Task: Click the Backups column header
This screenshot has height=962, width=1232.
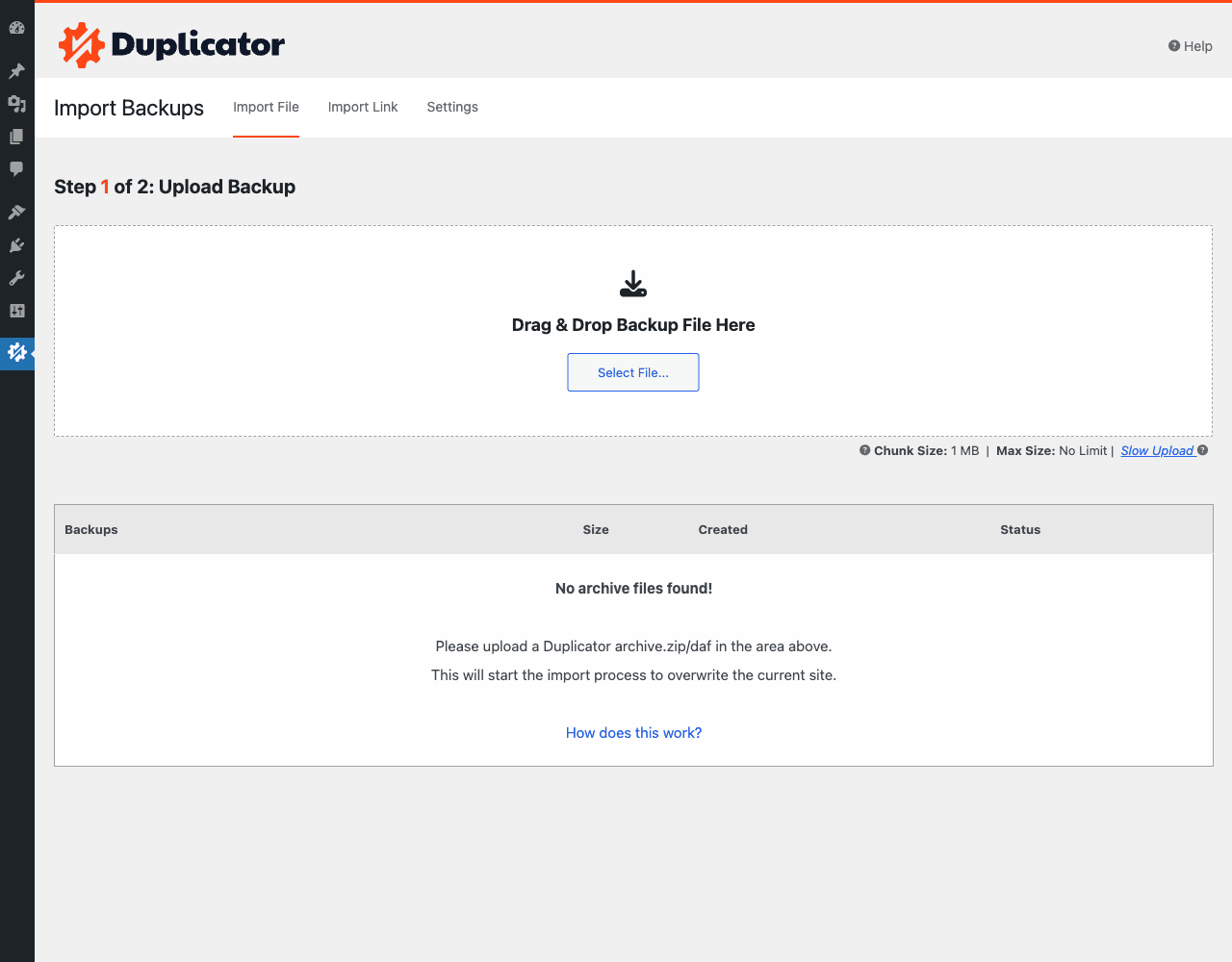Action: coord(91,530)
